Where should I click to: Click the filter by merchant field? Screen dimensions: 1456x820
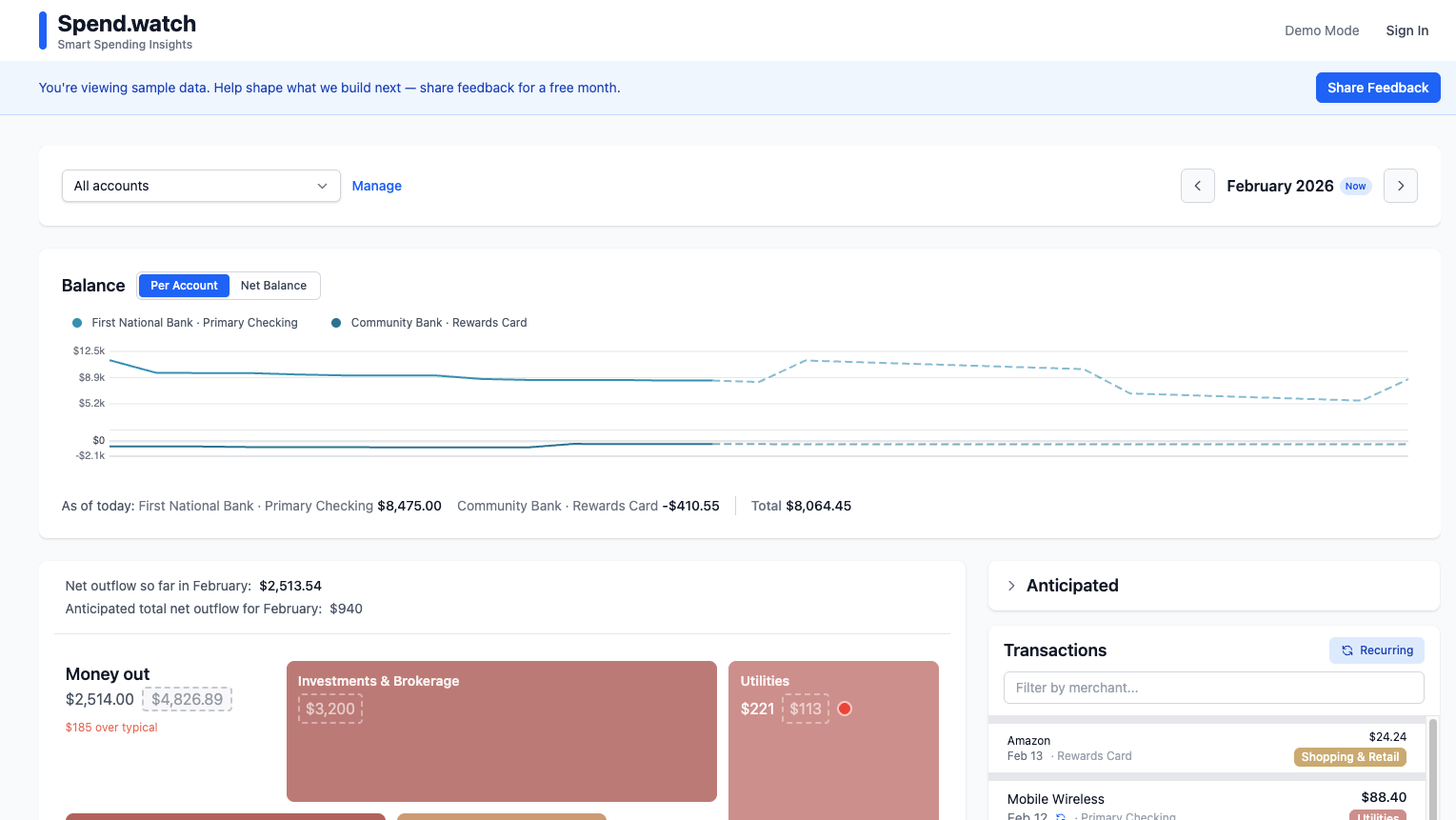[1213, 687]
